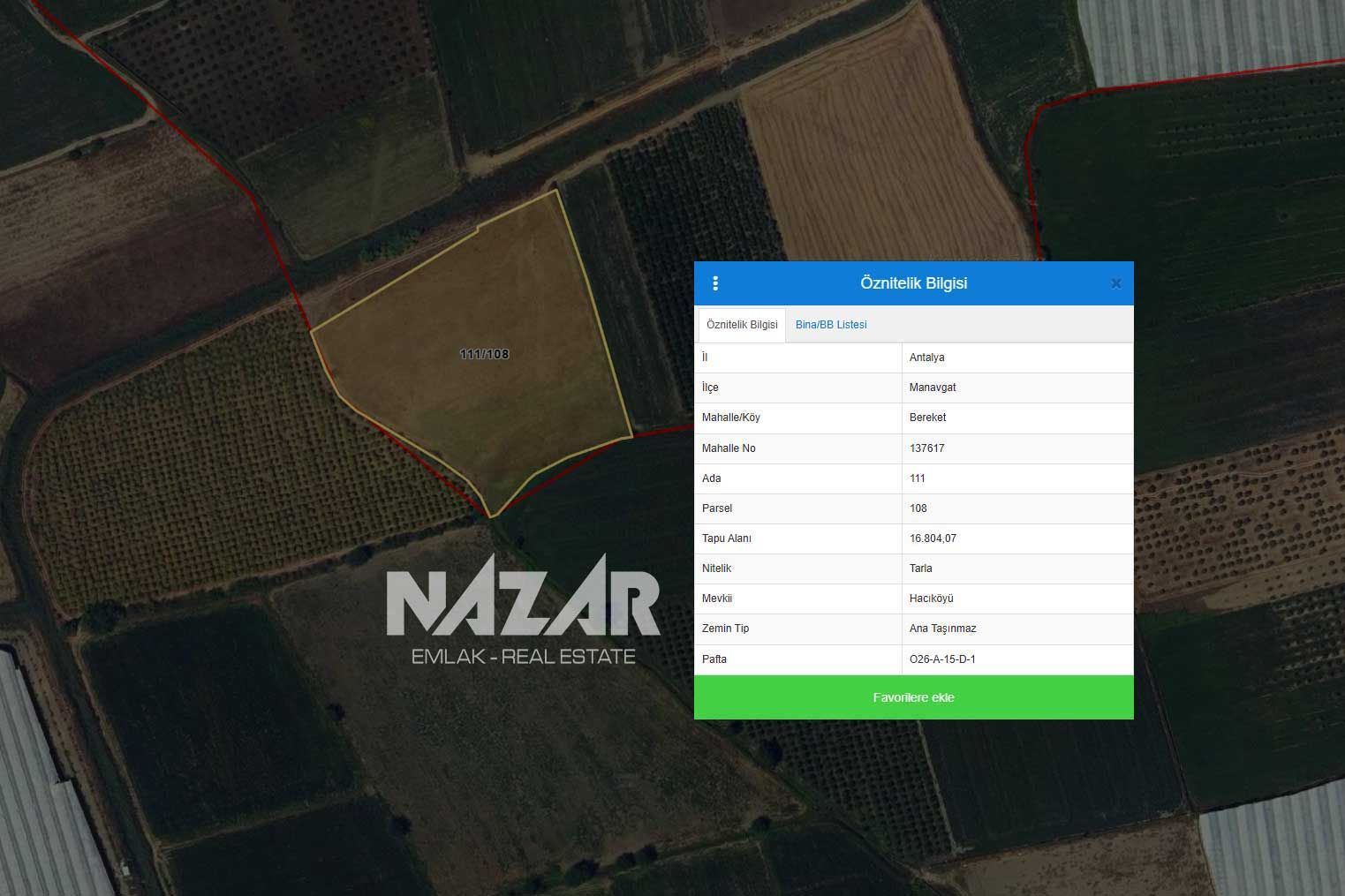Screen dimensions: 1345x896
Task: Switch to the Bina/BB Listesi tab
Action: (831, 325)
